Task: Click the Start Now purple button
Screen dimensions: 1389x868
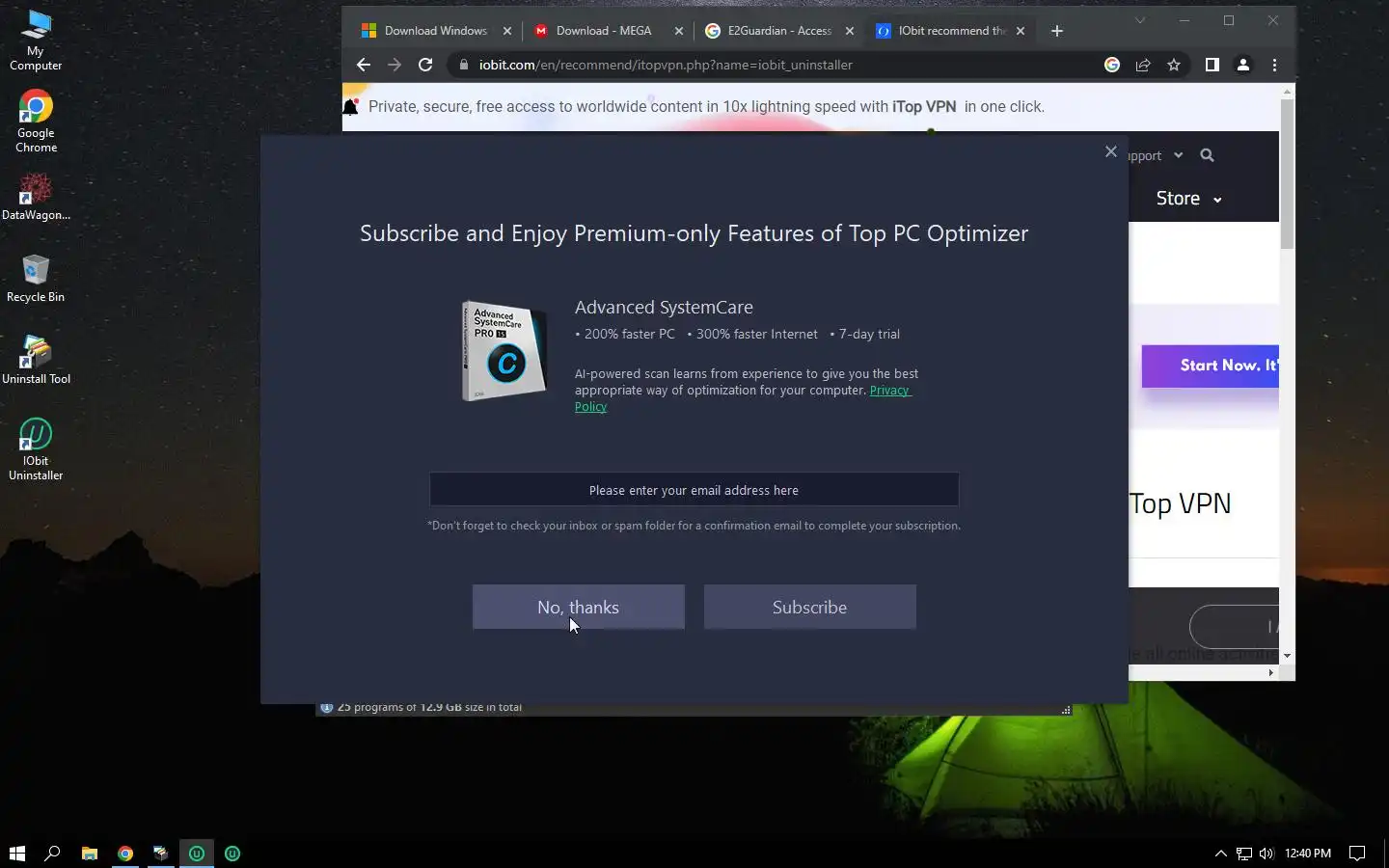Action: tap(1211, 366)
